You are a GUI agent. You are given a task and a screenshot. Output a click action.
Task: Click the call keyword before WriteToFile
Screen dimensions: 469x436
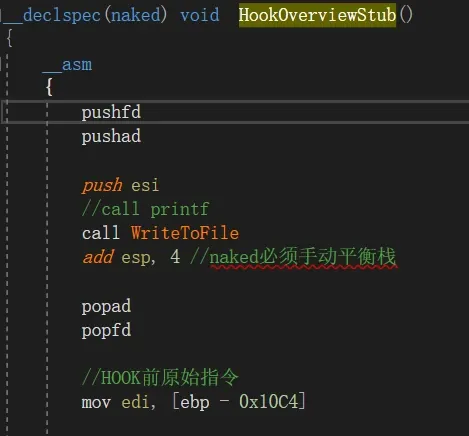(x=101, y=233)
